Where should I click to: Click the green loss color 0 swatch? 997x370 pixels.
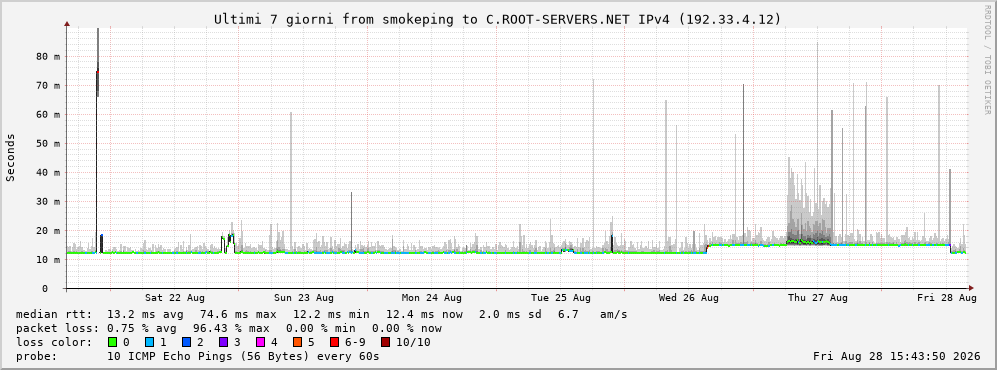tap(112, 343)
